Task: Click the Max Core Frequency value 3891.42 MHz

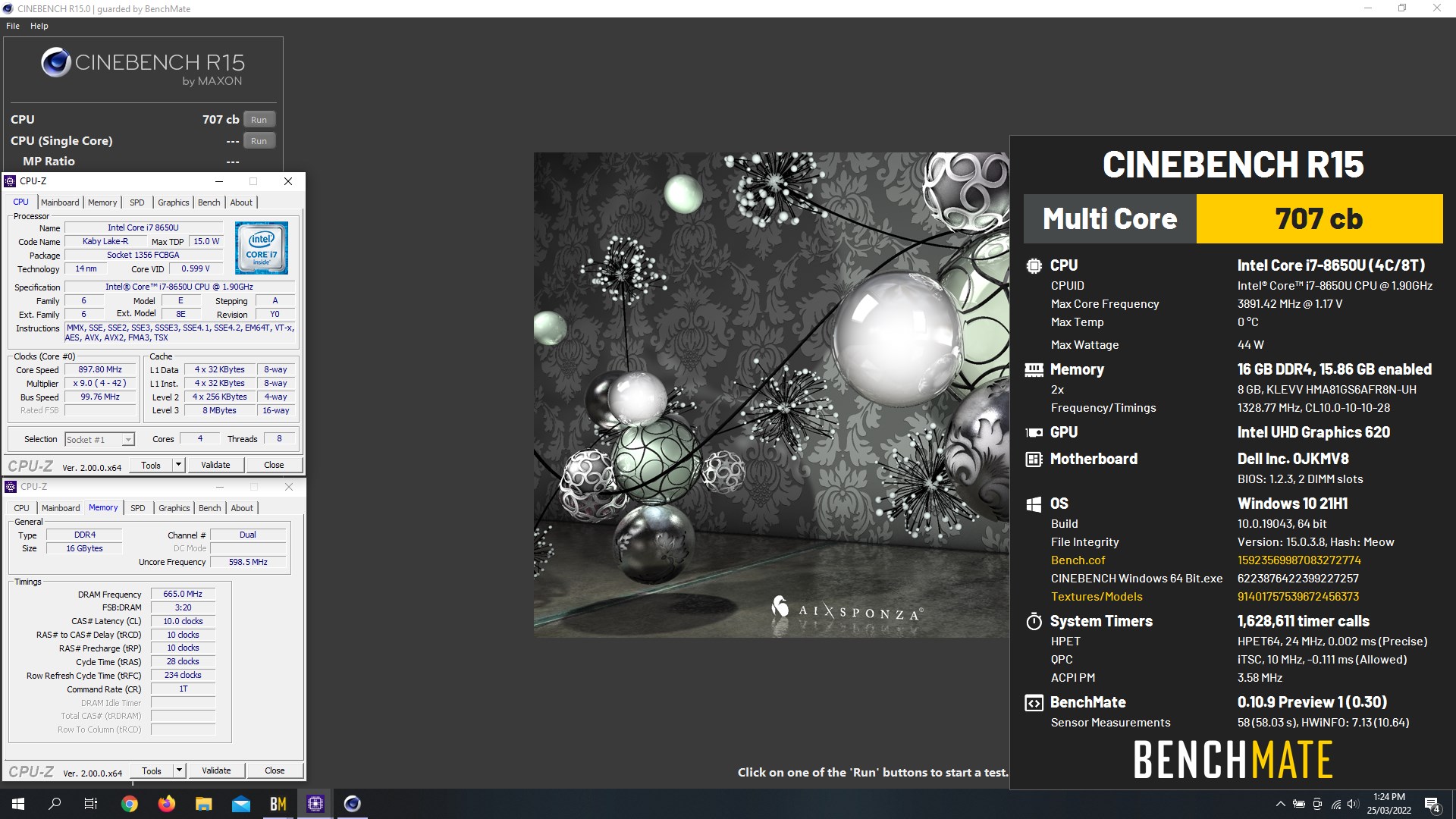Action: 1290,304
